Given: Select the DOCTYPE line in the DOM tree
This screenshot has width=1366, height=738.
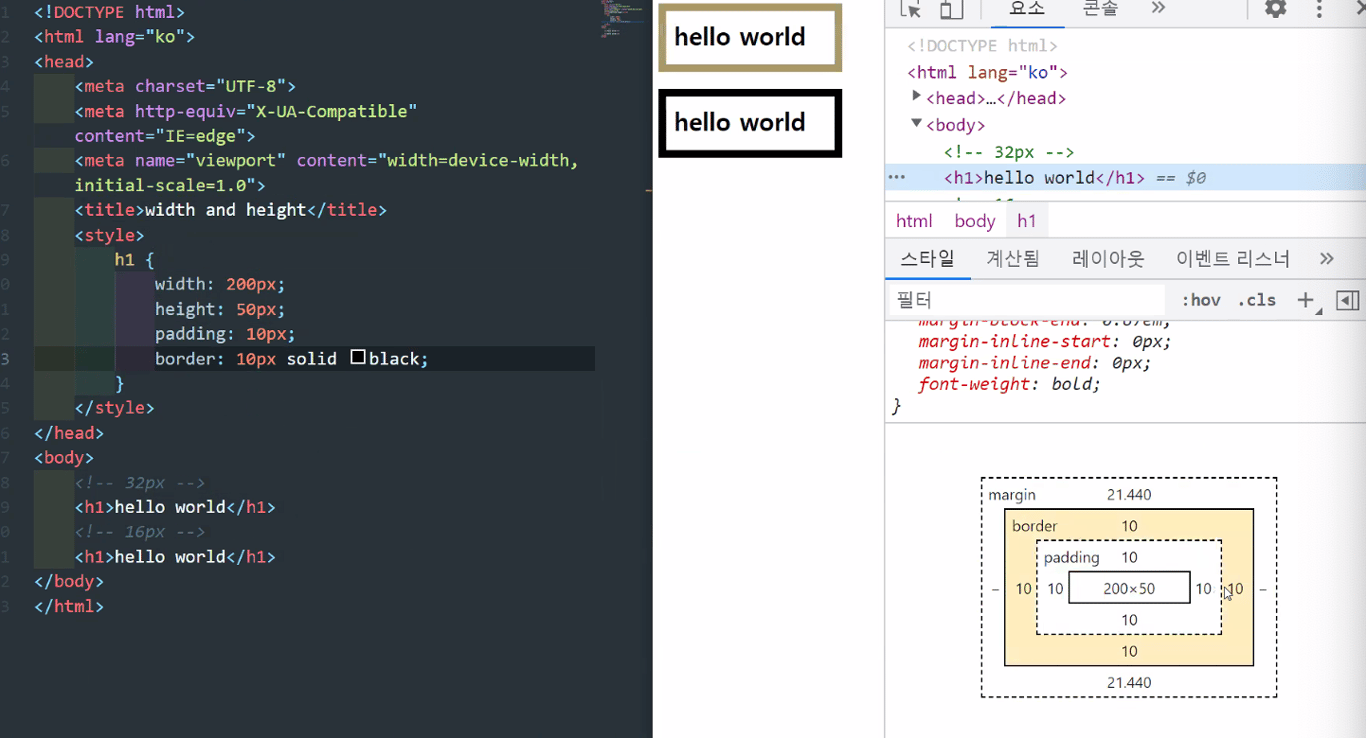Looking at the screenshot, I should 982,46.
